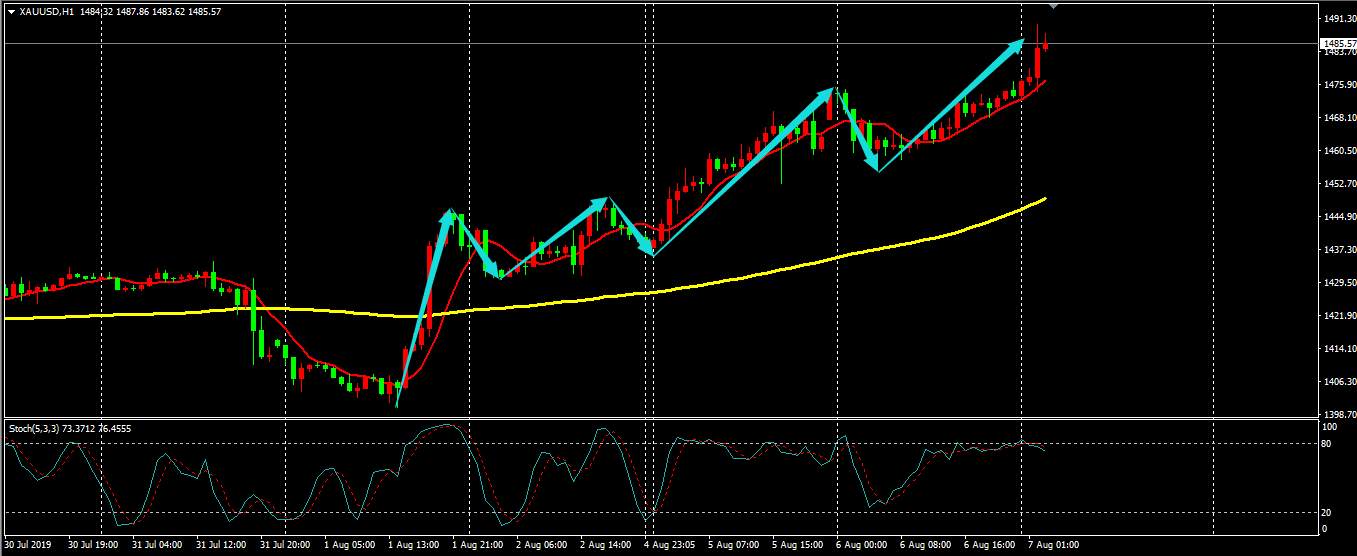Click the 1429.50 price axis label
Viewport: 1357px width, 556px height.
1340,283
